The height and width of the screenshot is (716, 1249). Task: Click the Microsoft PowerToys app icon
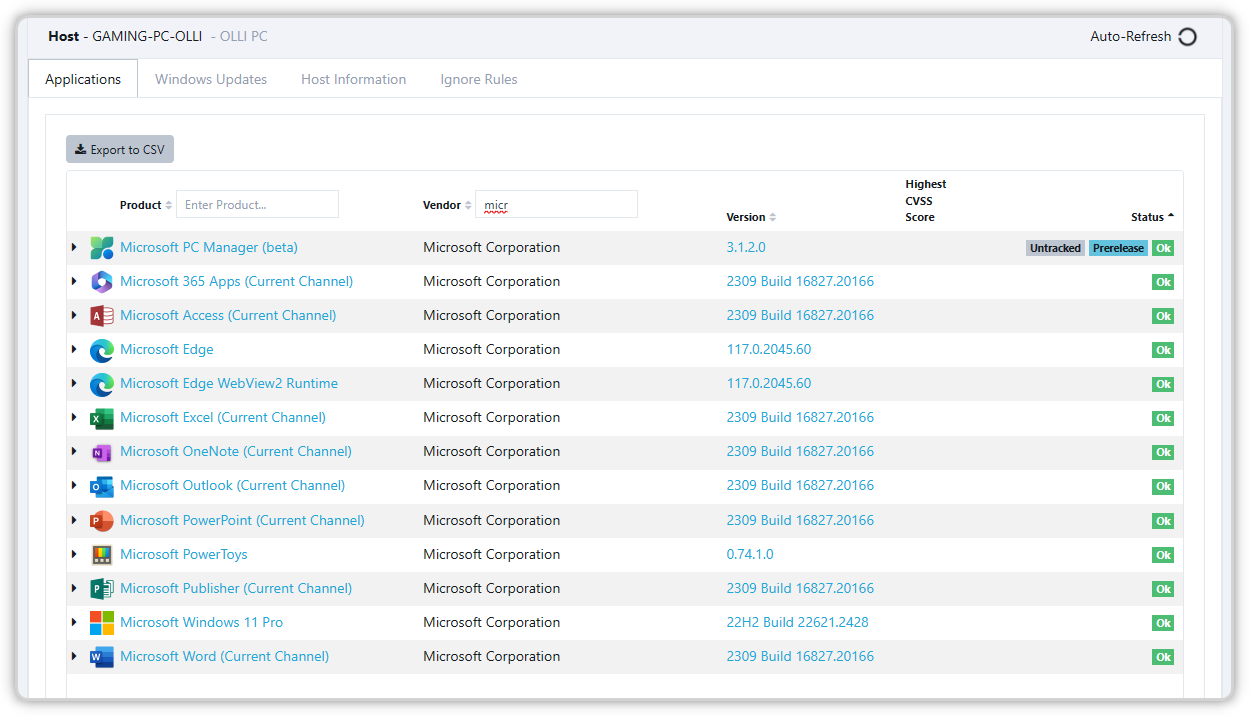(102, 555)
